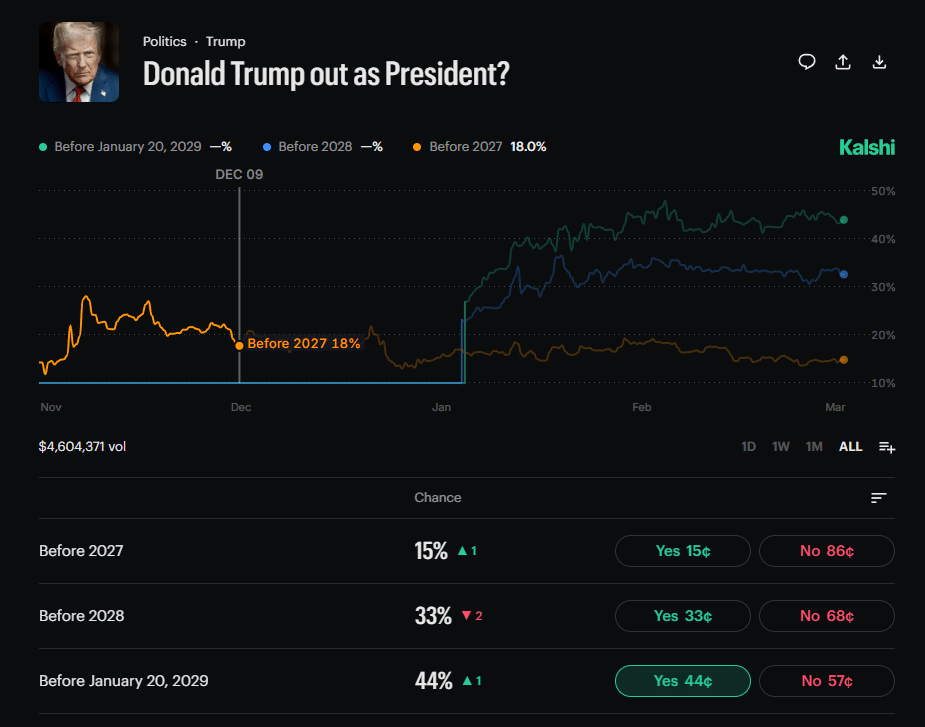925x727 pixels.
Task: Open the add series chart options icon
Action: coord(886,447)
